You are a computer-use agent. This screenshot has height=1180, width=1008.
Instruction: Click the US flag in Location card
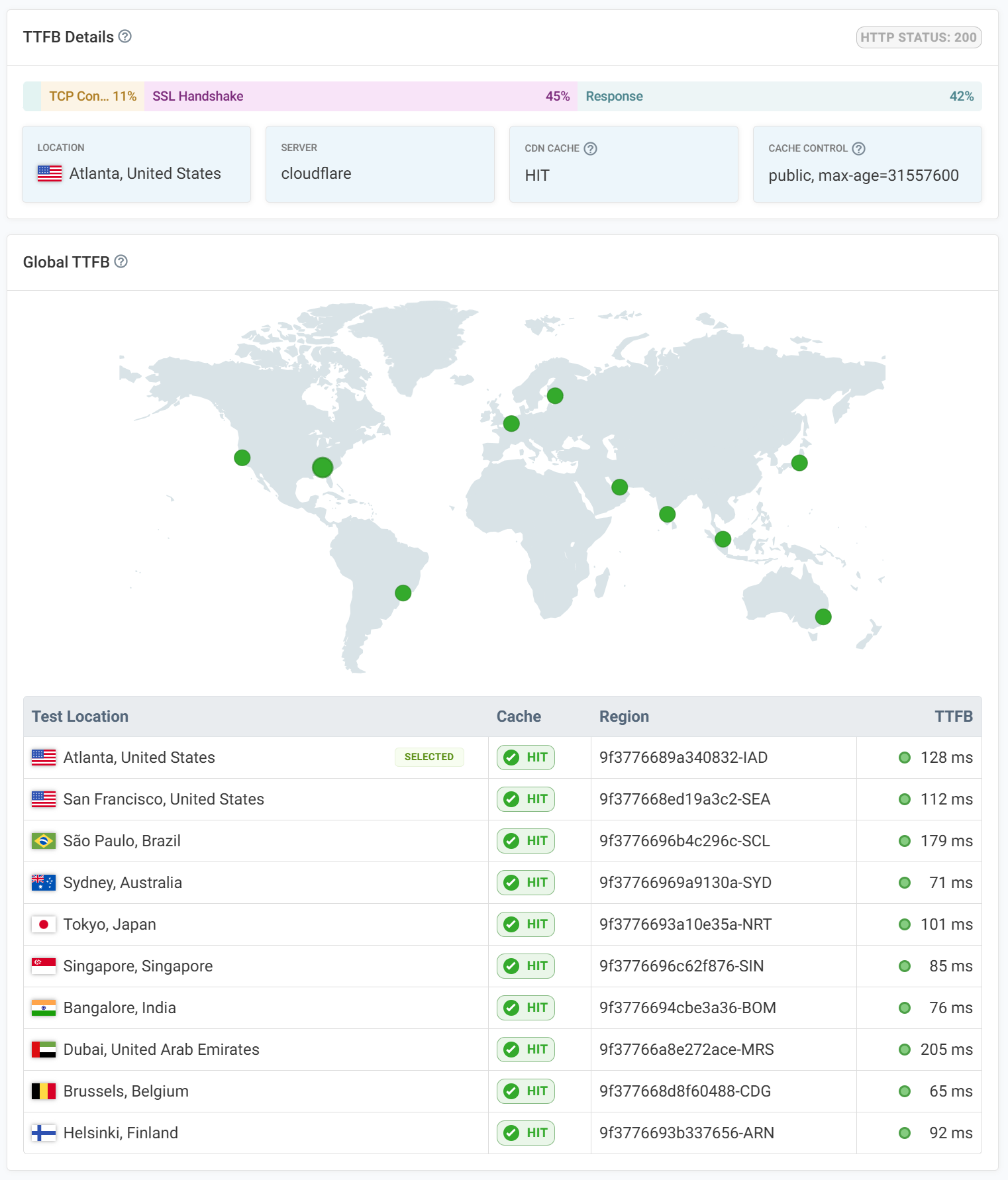(x=50, y=173)
